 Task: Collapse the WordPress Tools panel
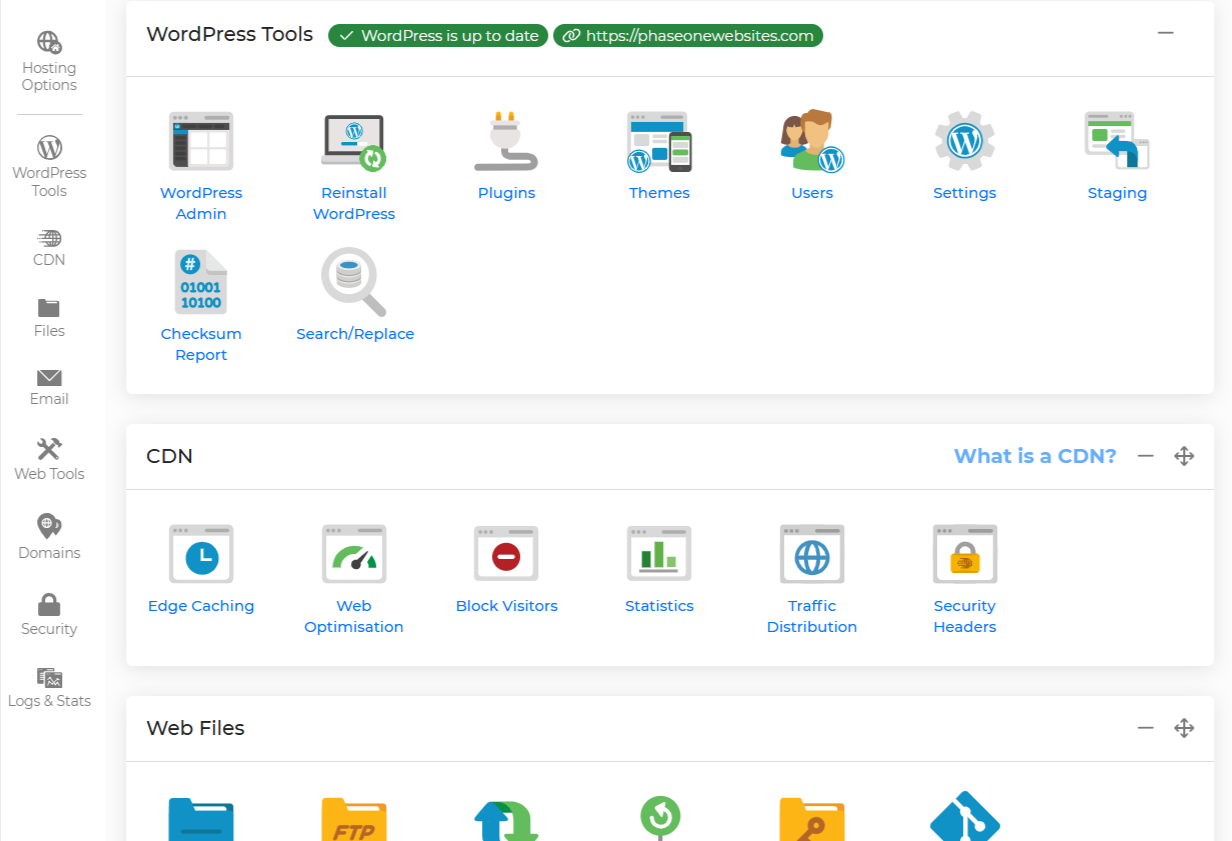tap(1165, 33)
